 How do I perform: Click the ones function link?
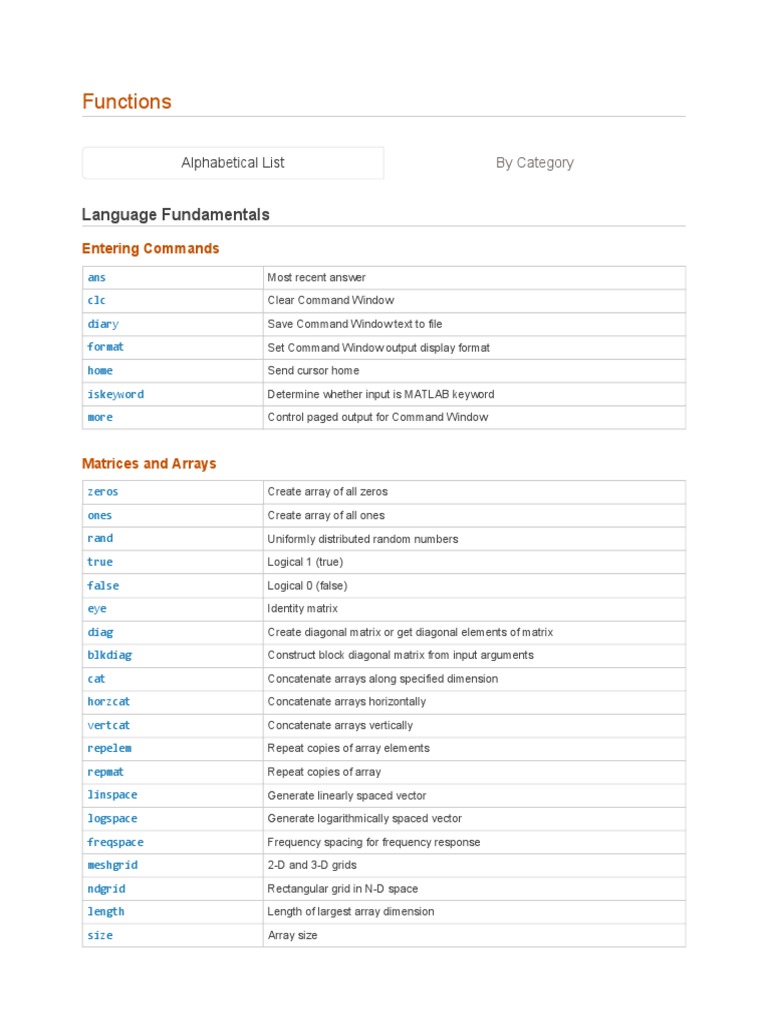[99, 516]
